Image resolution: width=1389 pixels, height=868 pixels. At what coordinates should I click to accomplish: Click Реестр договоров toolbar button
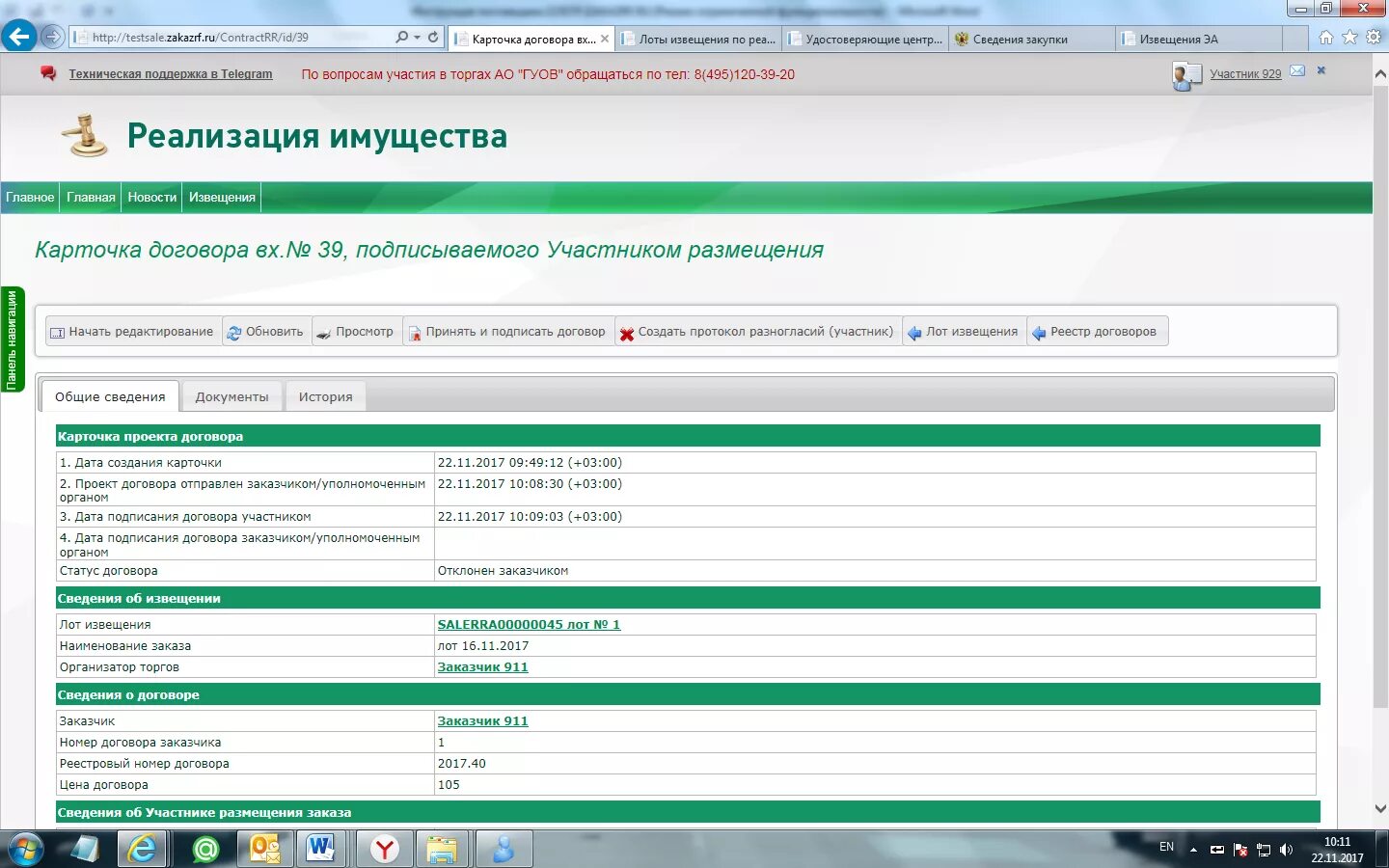coord(1098,332)
